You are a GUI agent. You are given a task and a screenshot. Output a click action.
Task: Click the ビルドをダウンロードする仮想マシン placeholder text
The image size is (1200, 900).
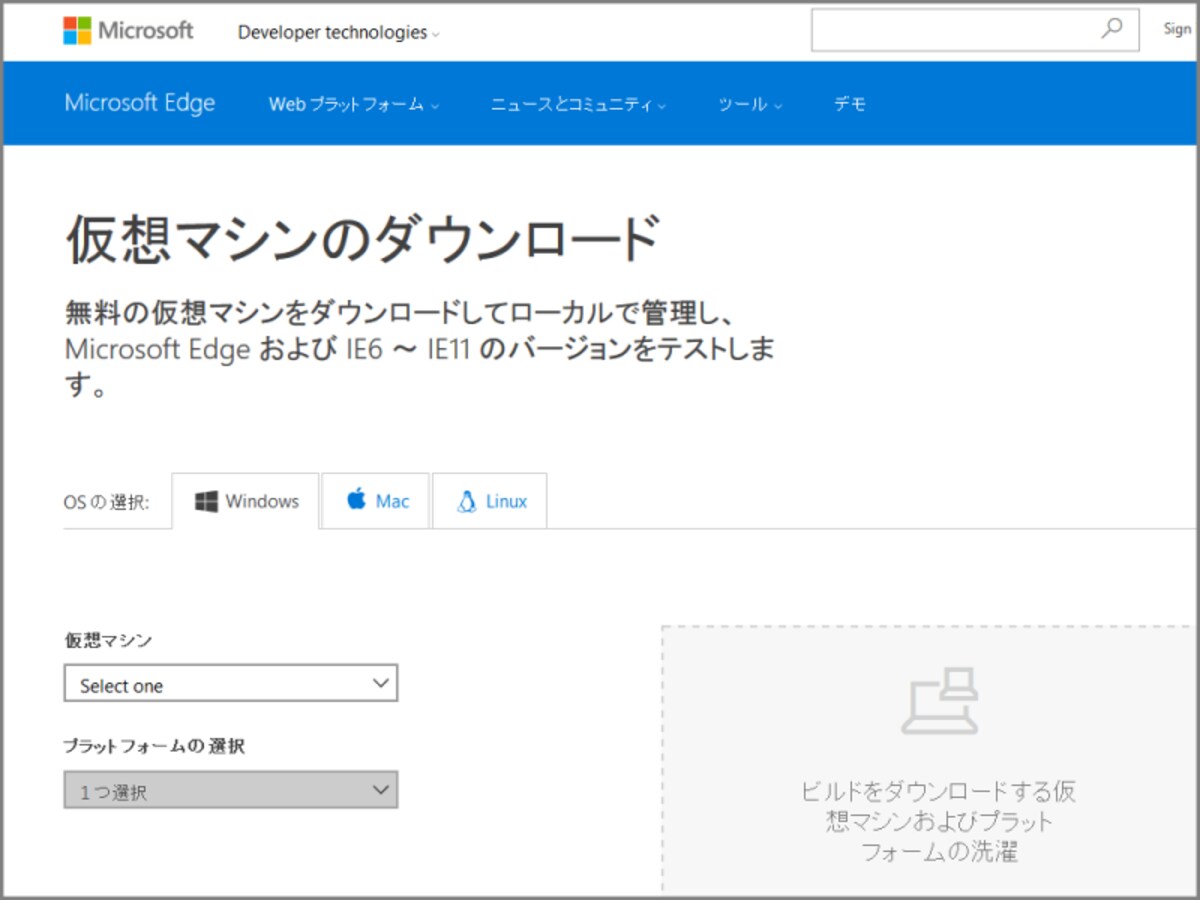tap(939, 821)
